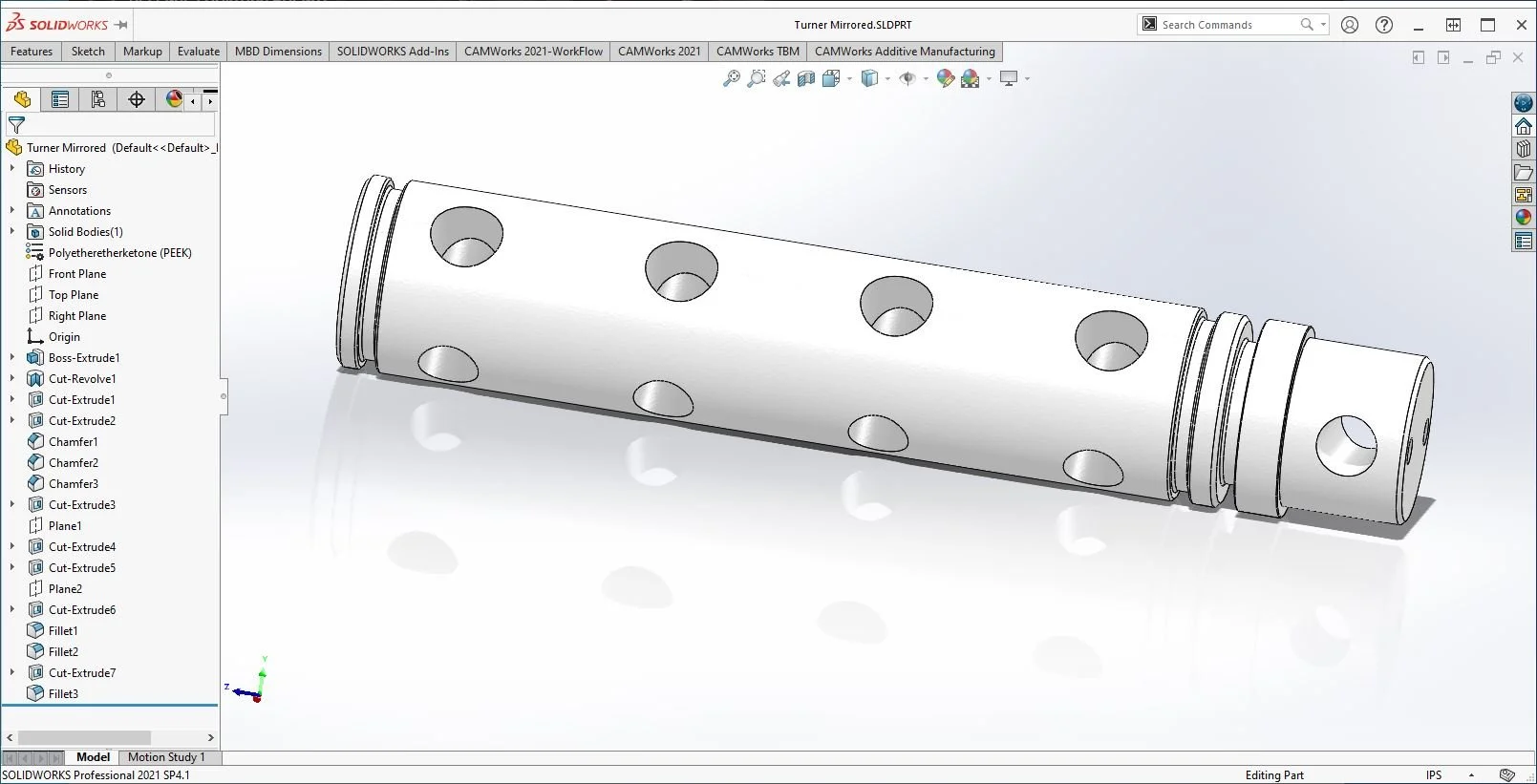Click the search magnifier icon
Viewport: 1537px width, 784px height.
click(x=1307, y=25)
